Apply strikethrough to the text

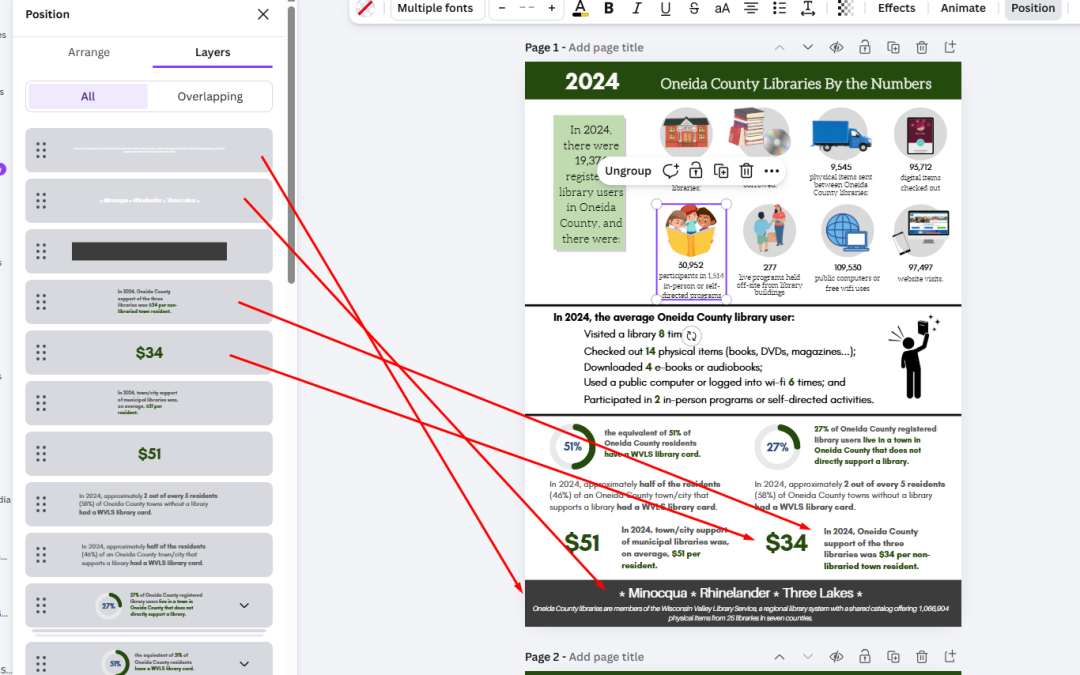point(693,8)
